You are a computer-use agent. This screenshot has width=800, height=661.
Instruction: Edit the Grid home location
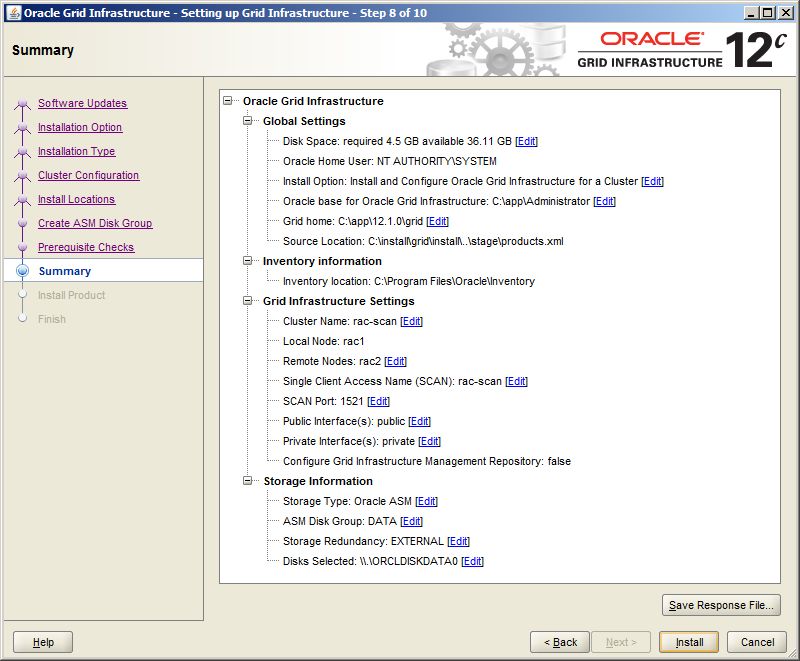pos(437,221)
